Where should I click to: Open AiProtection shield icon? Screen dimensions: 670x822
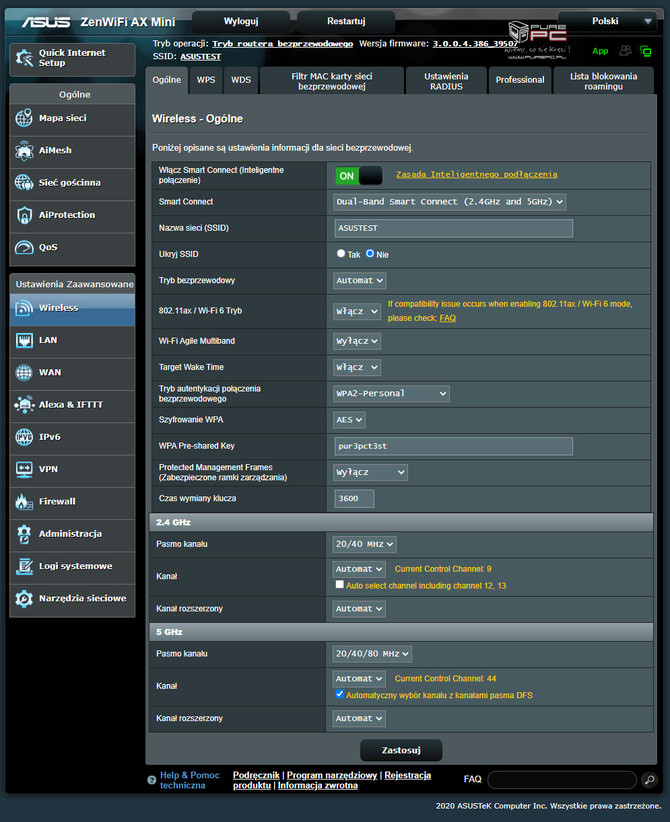(x=24, y=215)
